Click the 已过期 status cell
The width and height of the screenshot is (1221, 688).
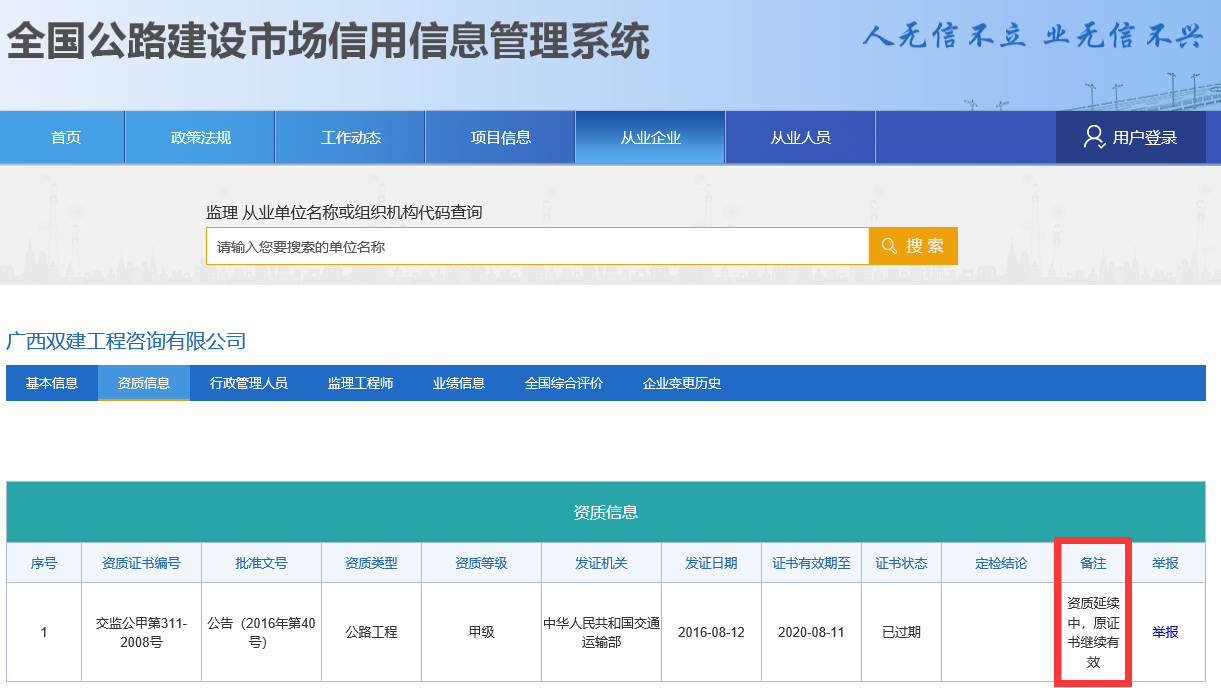tap(901, 632)
